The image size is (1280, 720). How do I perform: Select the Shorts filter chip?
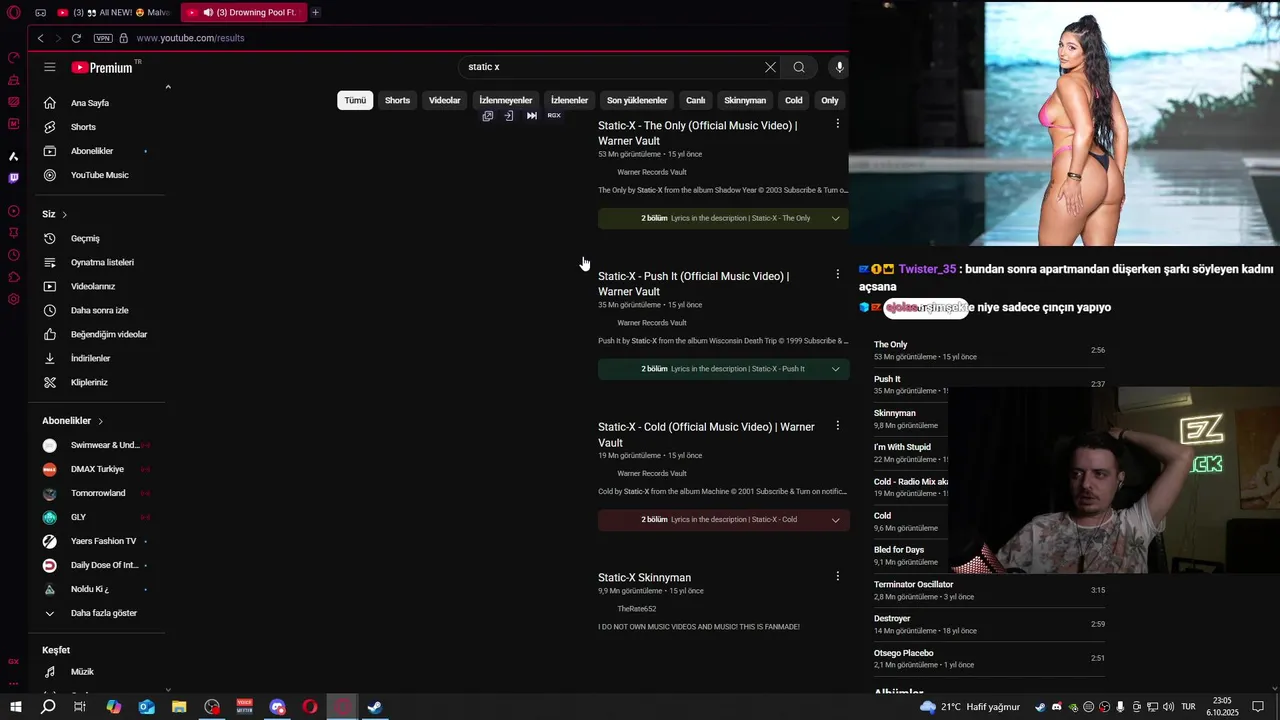(x=398, y=100)
